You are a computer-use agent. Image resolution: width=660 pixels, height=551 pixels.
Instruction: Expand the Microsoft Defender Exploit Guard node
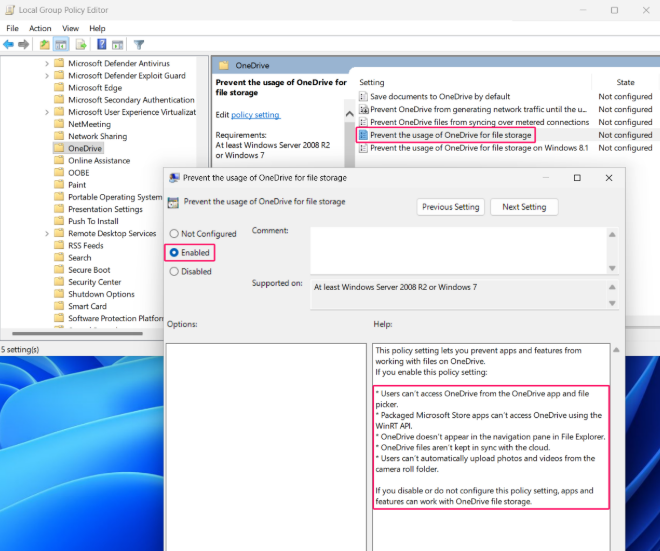coord(47,76)
